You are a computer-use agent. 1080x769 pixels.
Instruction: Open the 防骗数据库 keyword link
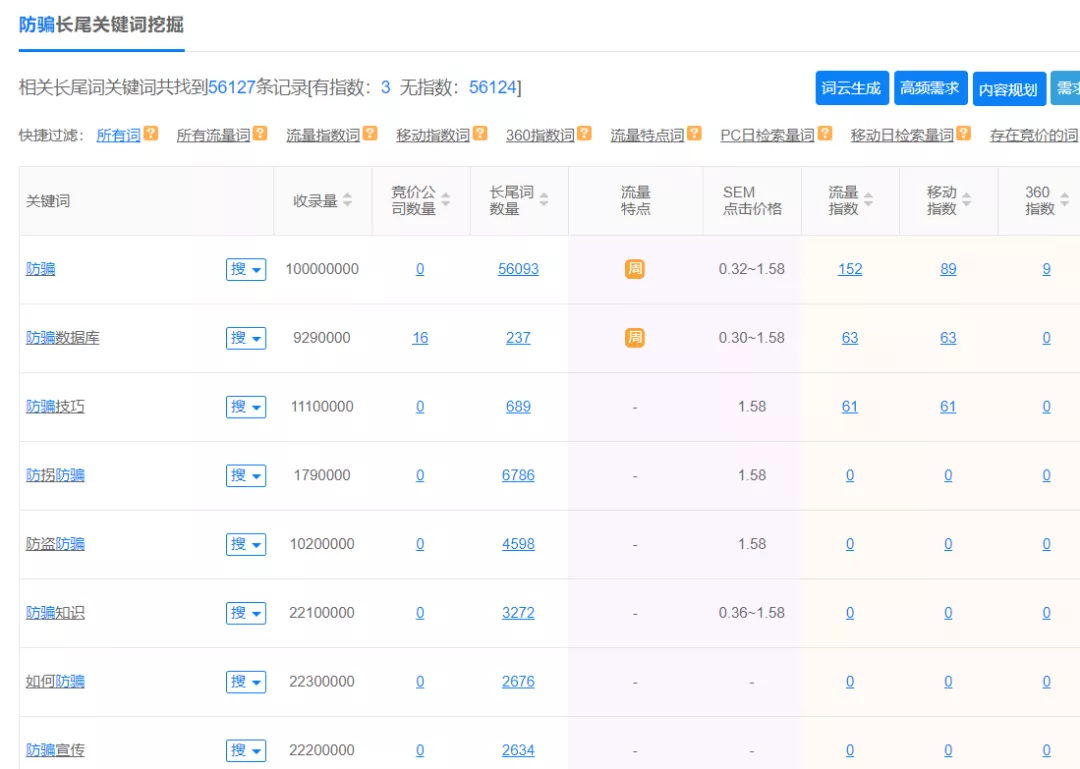click(x=63, y=338)
